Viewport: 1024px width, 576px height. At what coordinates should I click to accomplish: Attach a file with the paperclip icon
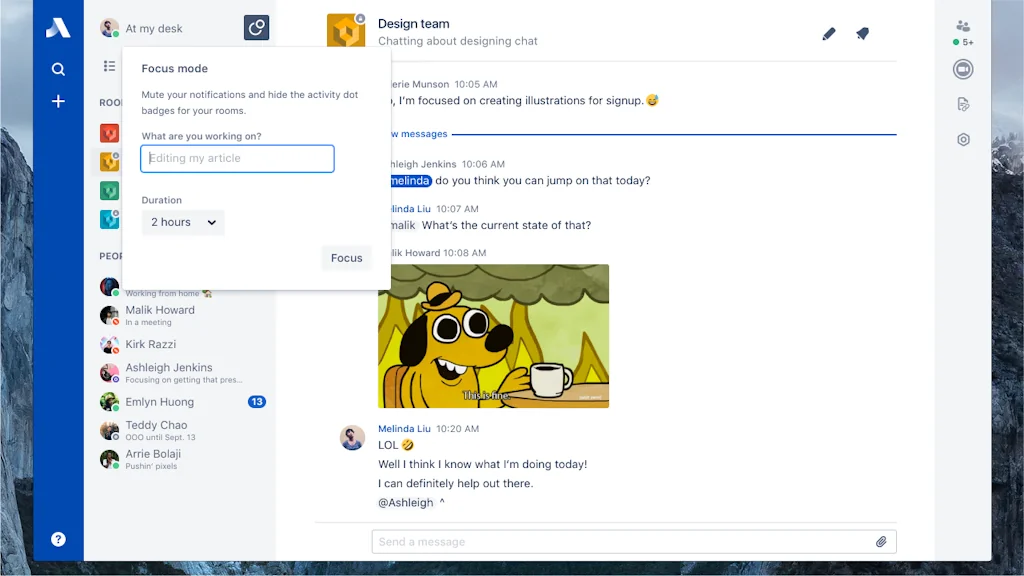(881, 541)
